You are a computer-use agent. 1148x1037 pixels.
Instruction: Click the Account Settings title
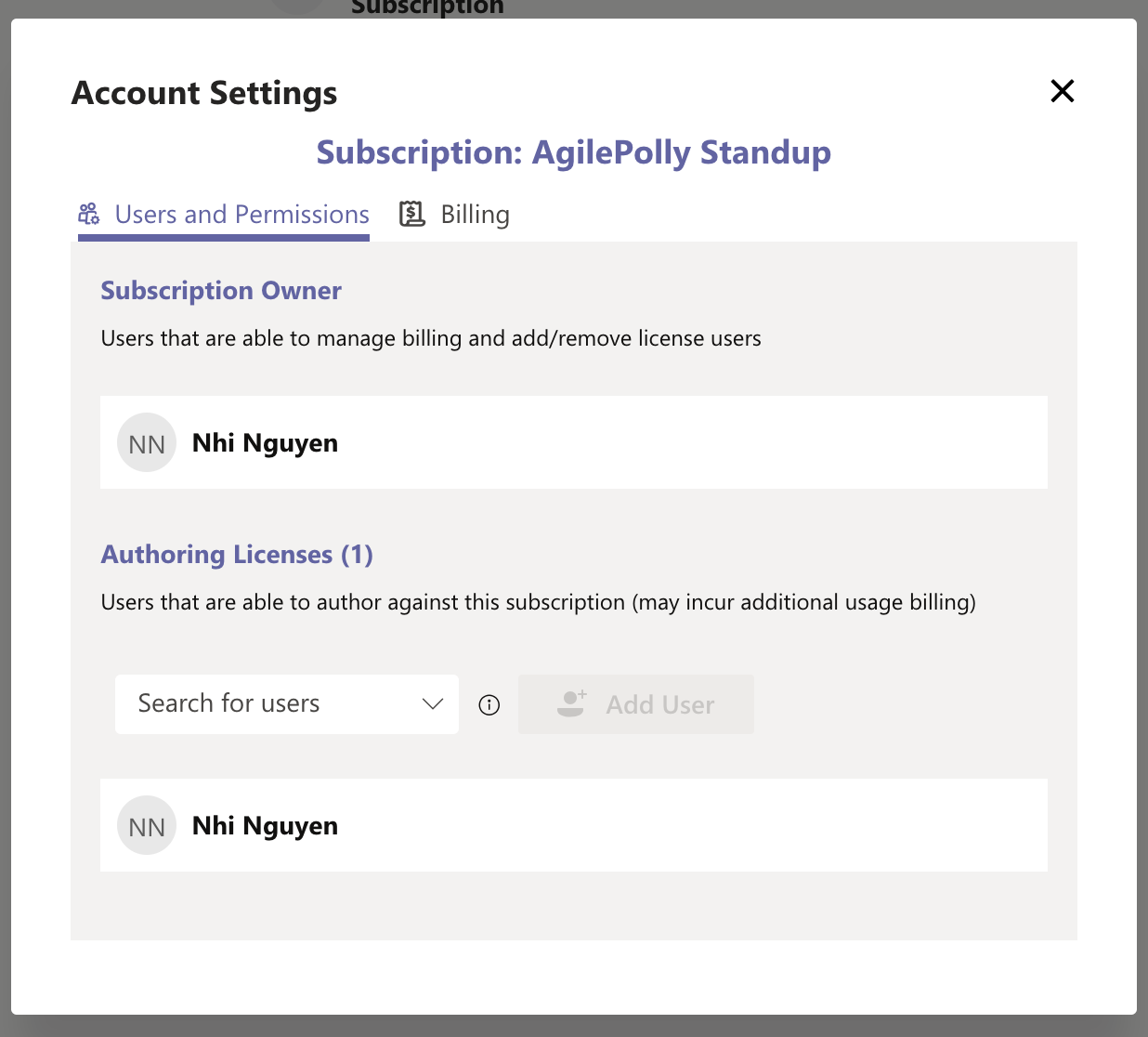click(x=204, y=93)
